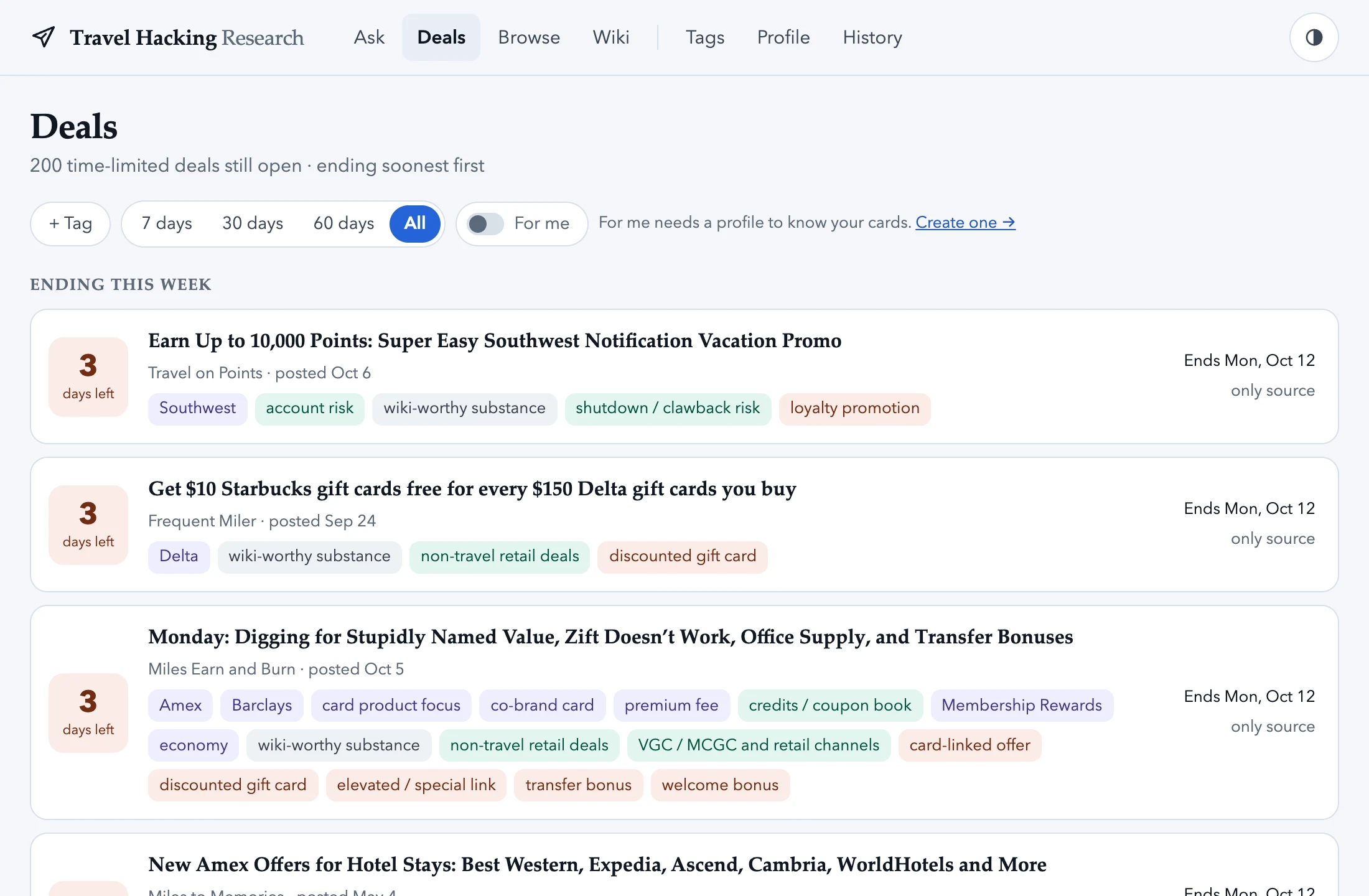Viewport: 1369px width, 896px height.
Task: Filter deals to 60 days
Action: [x=343, y=223]
